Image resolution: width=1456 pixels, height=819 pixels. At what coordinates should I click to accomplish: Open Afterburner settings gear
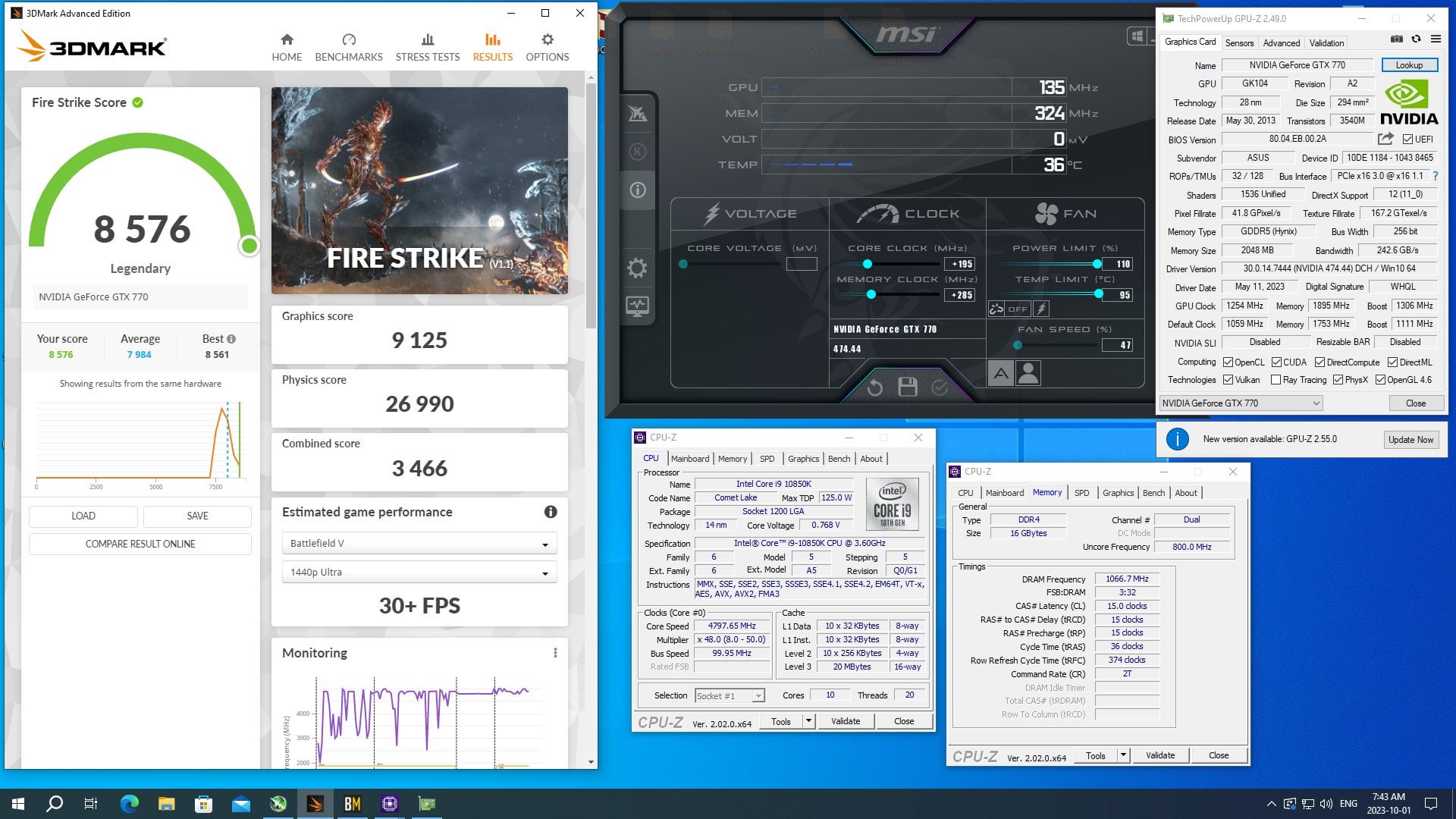638,268
